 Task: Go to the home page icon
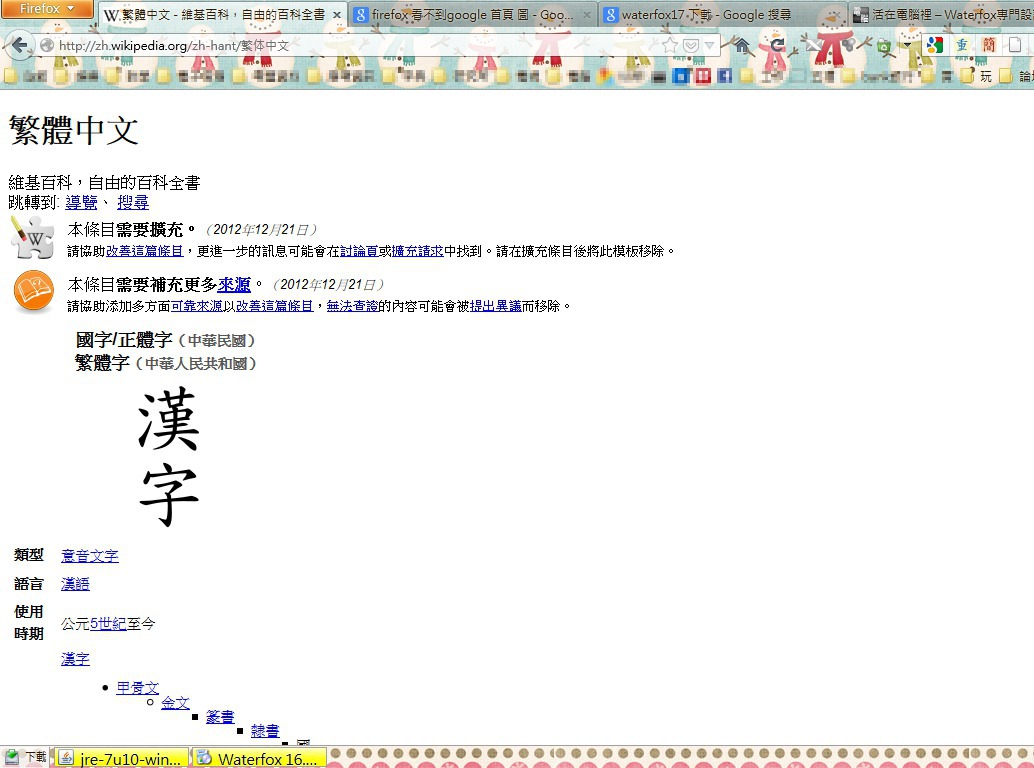(x=742, y=45)
